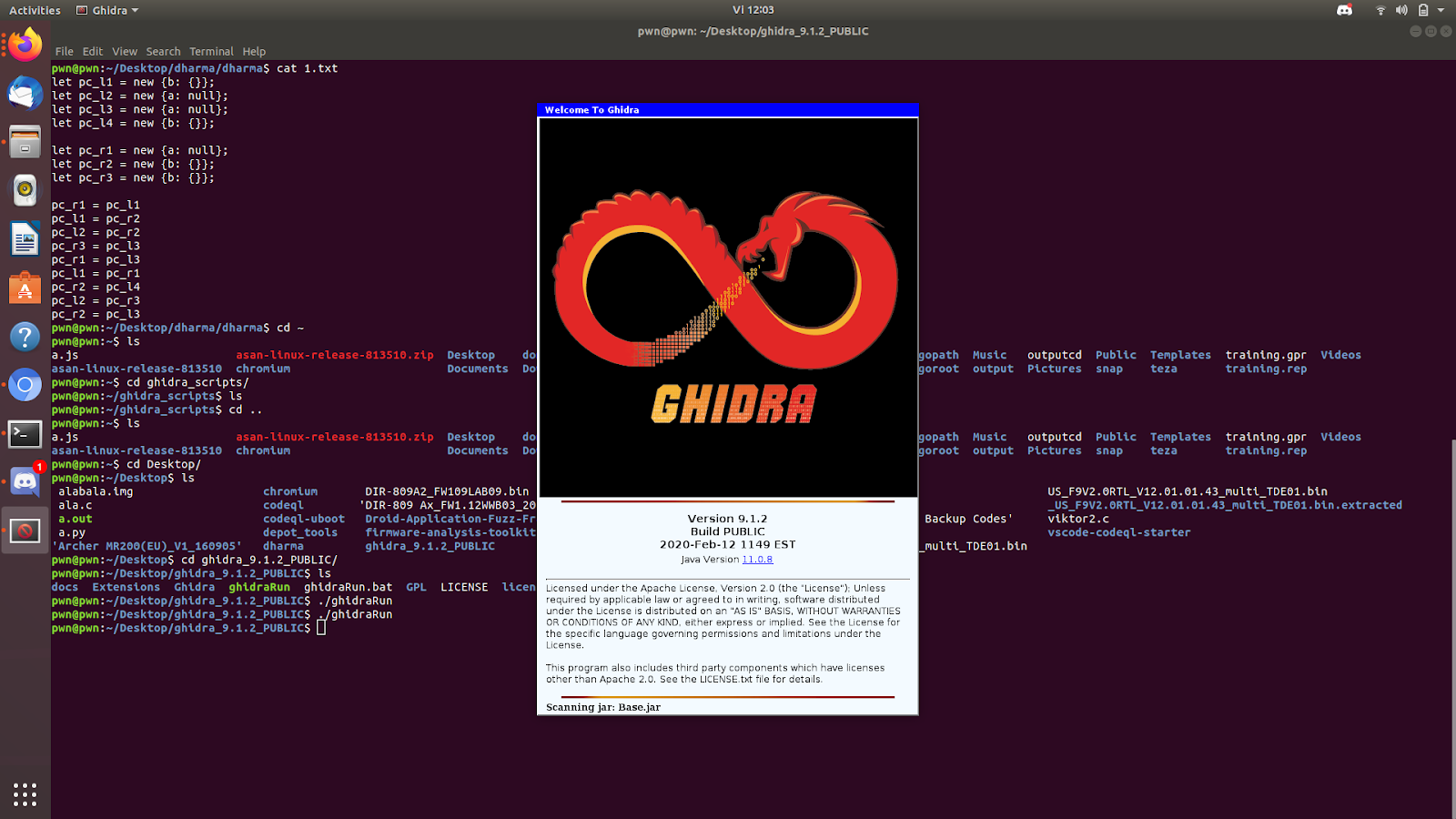The width and height of the screenshot is (1456, 819).
Task: Click the 'cd Desktop/' command text
Action: (x=164, y=464)
